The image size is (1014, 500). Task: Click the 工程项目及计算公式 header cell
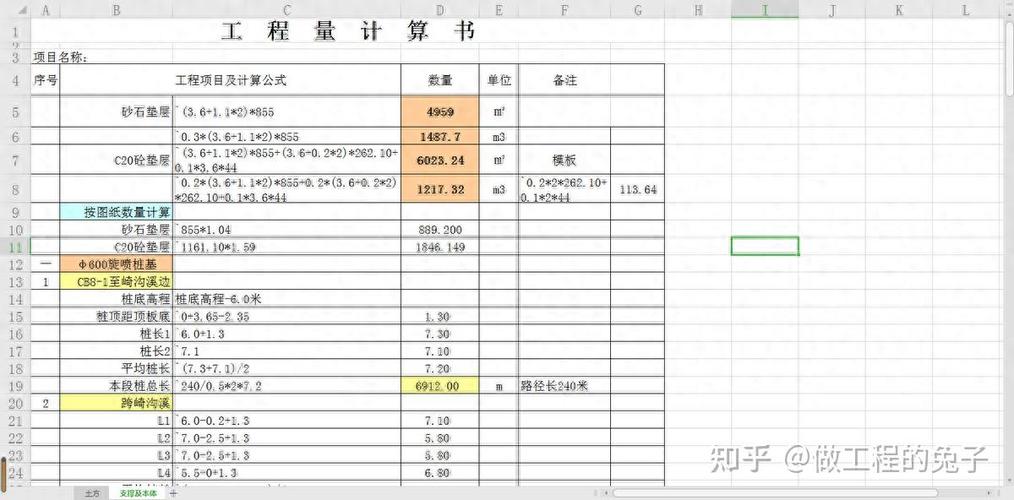click(230, 80)
